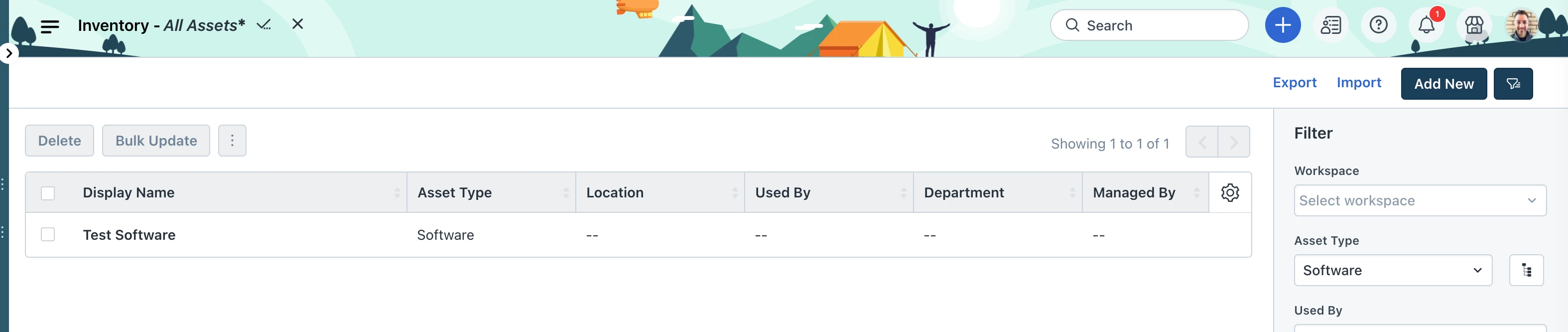Click the blue plus quick-add icon
This screenshot has width=1568, height=332.
[1283, 25]
